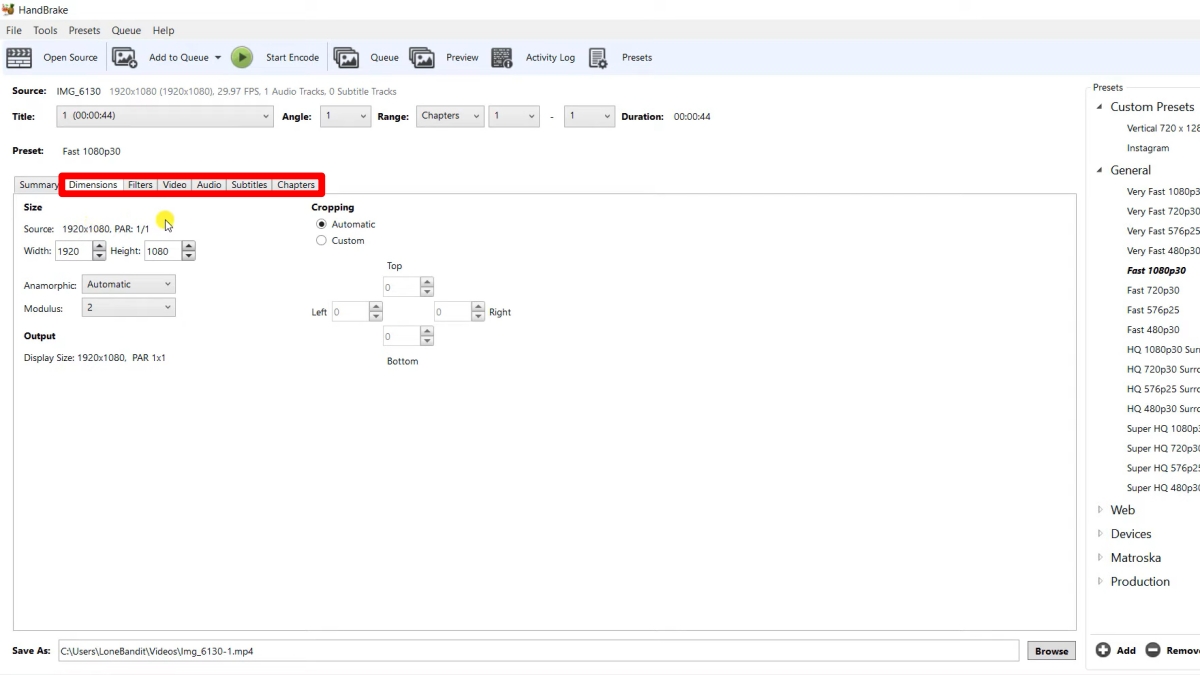
Task: Click the Preview label
Action: (462, 57)
